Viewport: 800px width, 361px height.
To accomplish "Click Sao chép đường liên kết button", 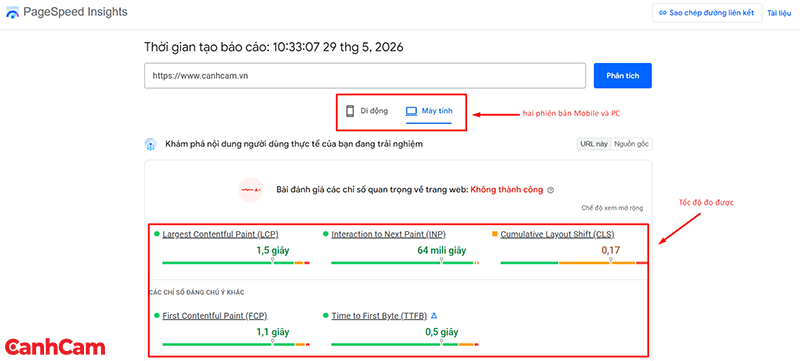I will (x=707, y=13).
